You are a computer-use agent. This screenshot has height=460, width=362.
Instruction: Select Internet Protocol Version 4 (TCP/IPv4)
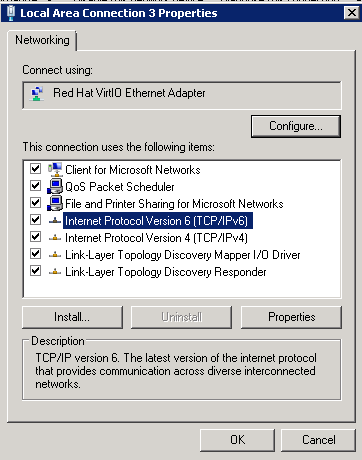[x=156, y=238]
